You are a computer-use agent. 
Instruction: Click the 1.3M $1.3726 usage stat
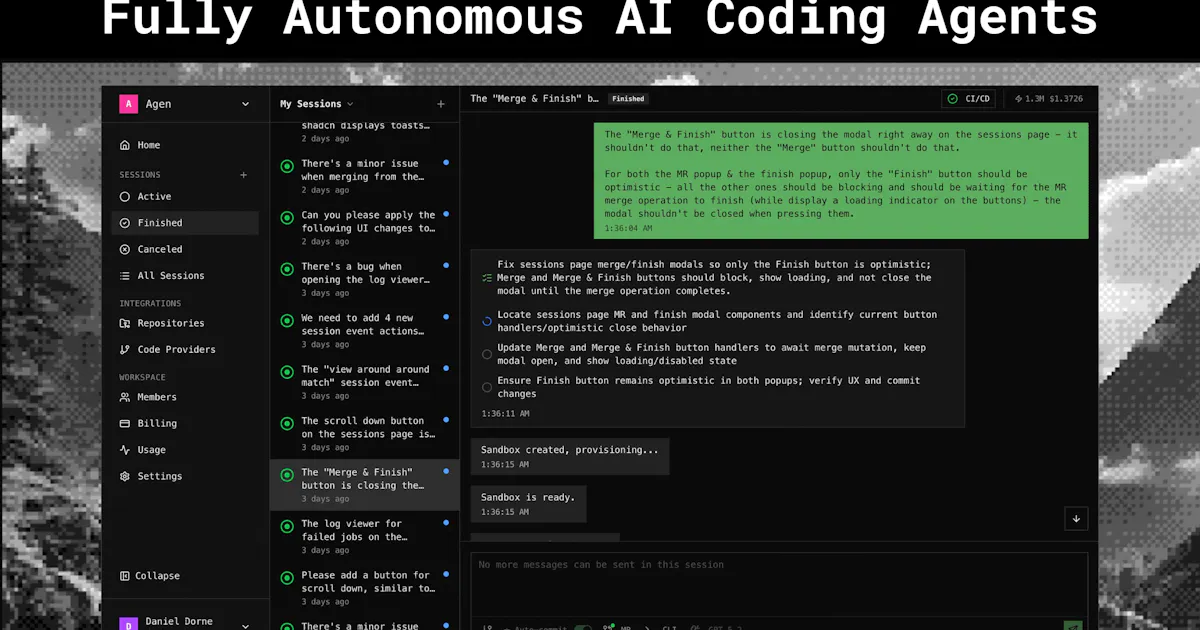1048,99
